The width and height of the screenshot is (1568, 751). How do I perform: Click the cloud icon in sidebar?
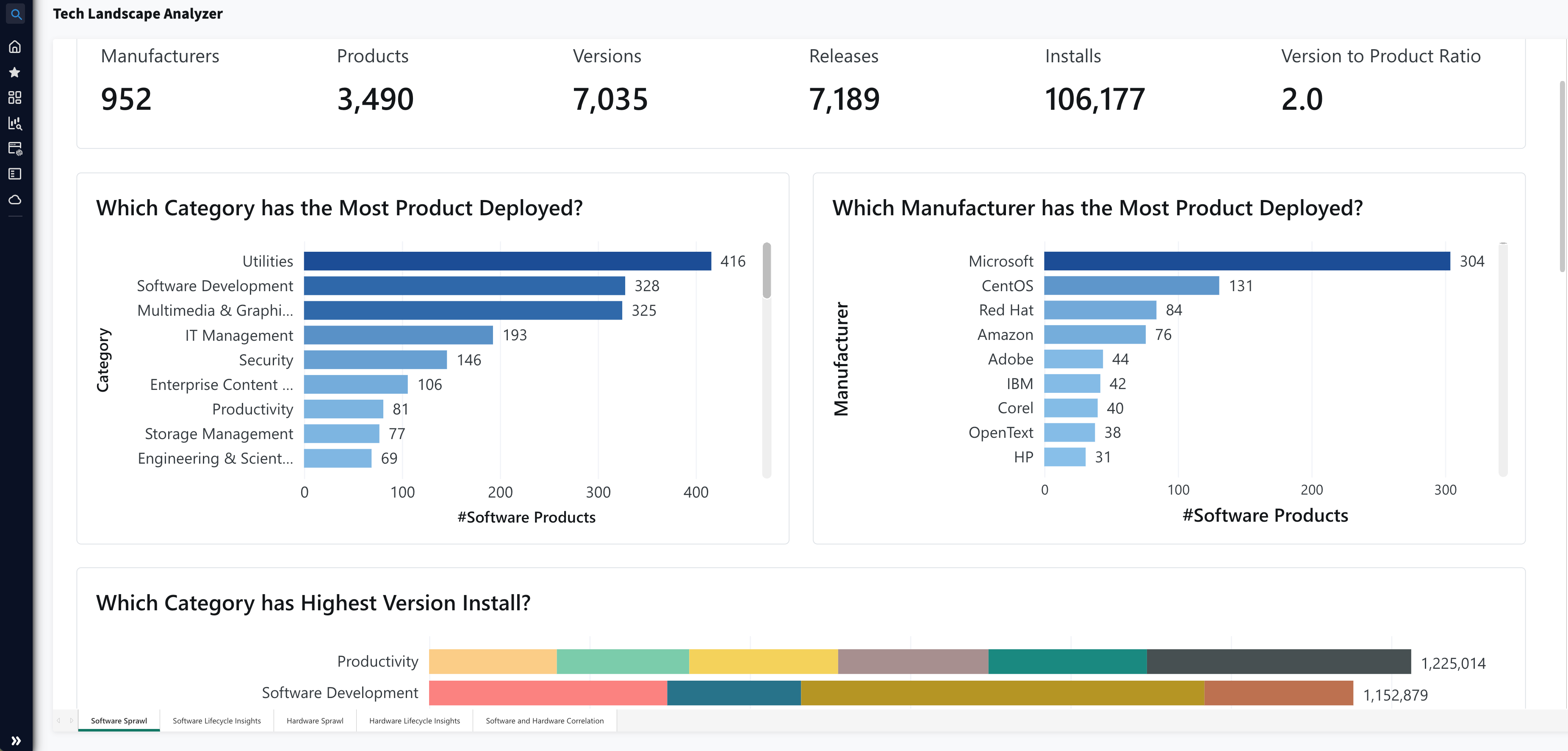coord(15,200)
